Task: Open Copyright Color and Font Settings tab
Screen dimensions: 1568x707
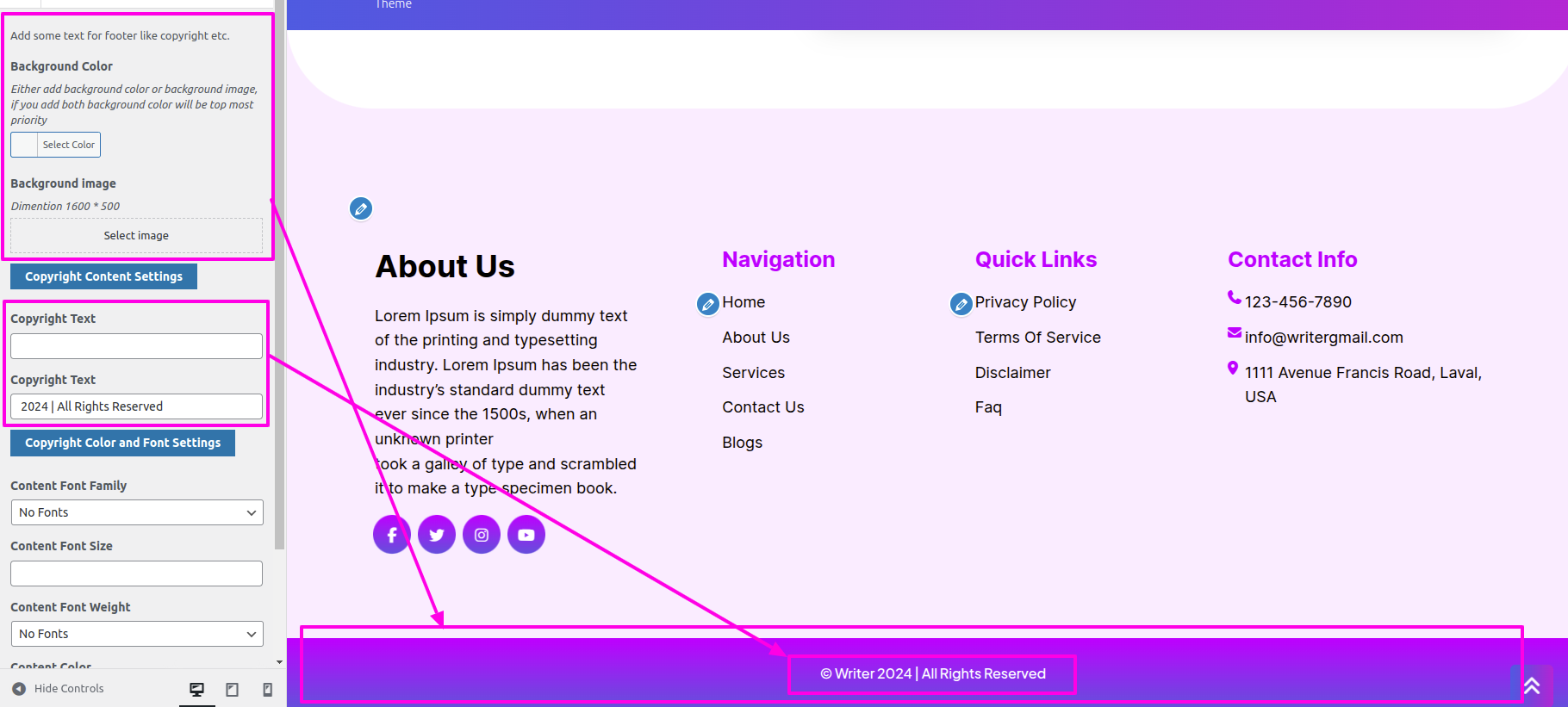Action: pos(122,443)
